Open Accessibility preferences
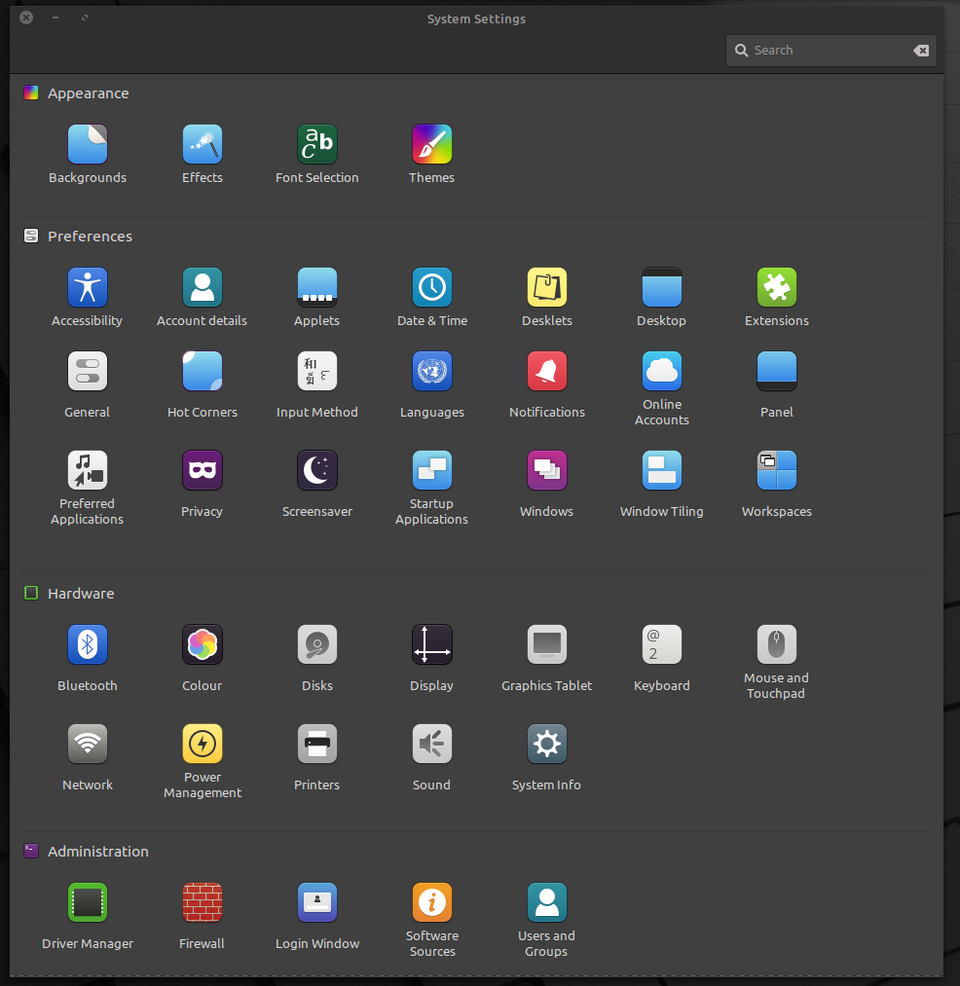Screen dimensions: 960x986 87,288
